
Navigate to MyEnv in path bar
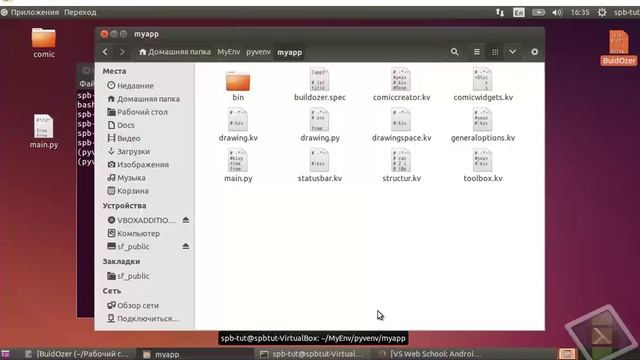coord(229,52)
